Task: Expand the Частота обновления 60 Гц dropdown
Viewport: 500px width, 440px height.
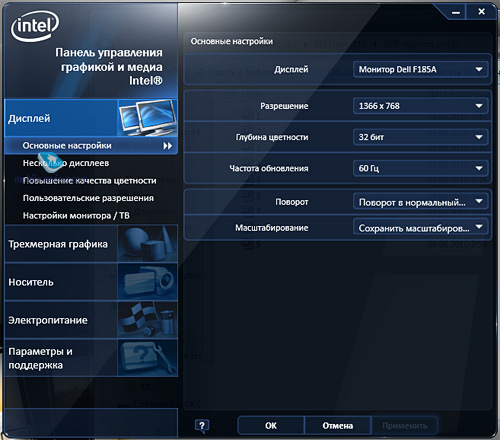Action: 421,168
